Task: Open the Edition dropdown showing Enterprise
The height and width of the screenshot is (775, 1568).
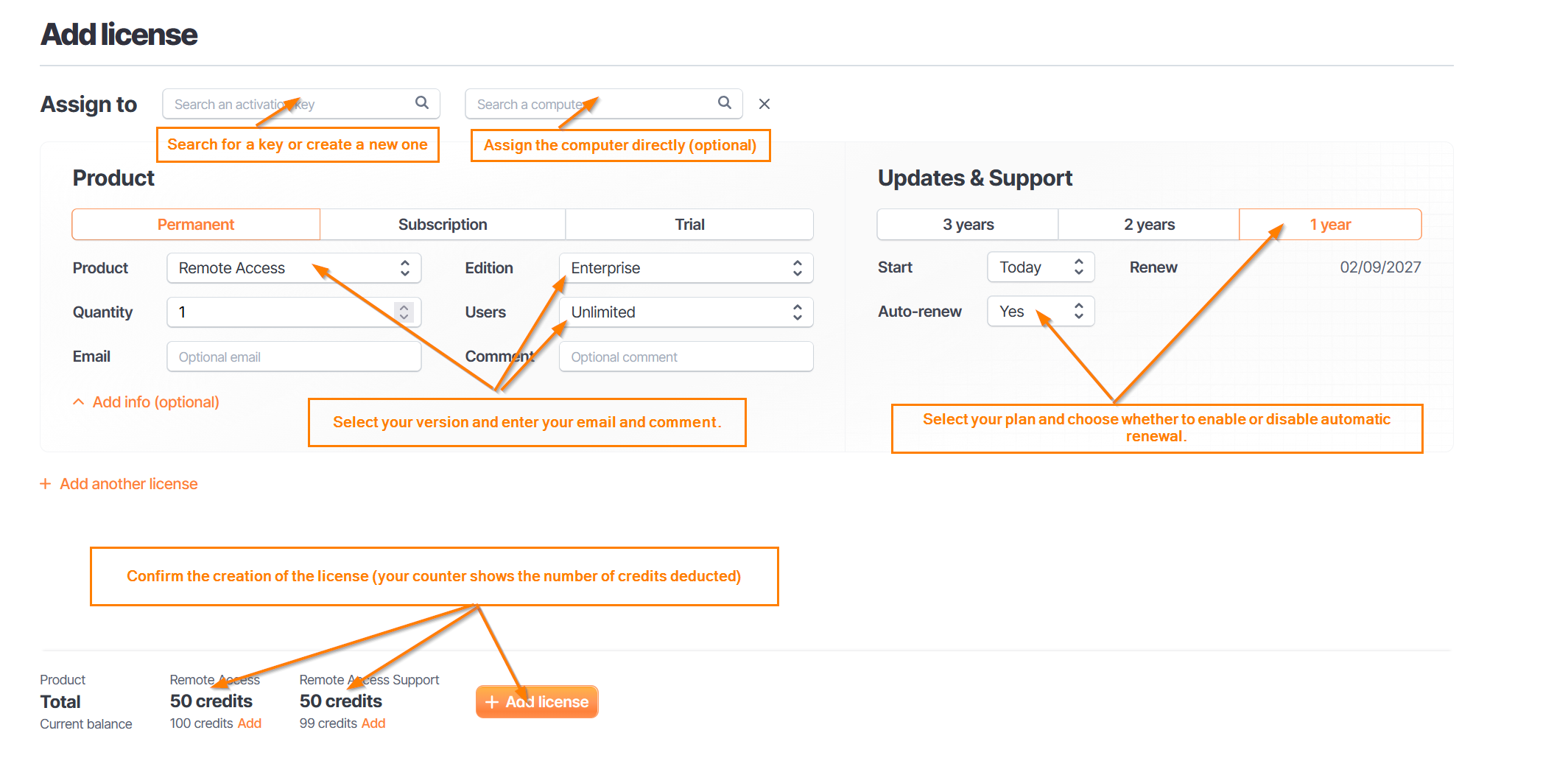Action: tap(686, 268)
